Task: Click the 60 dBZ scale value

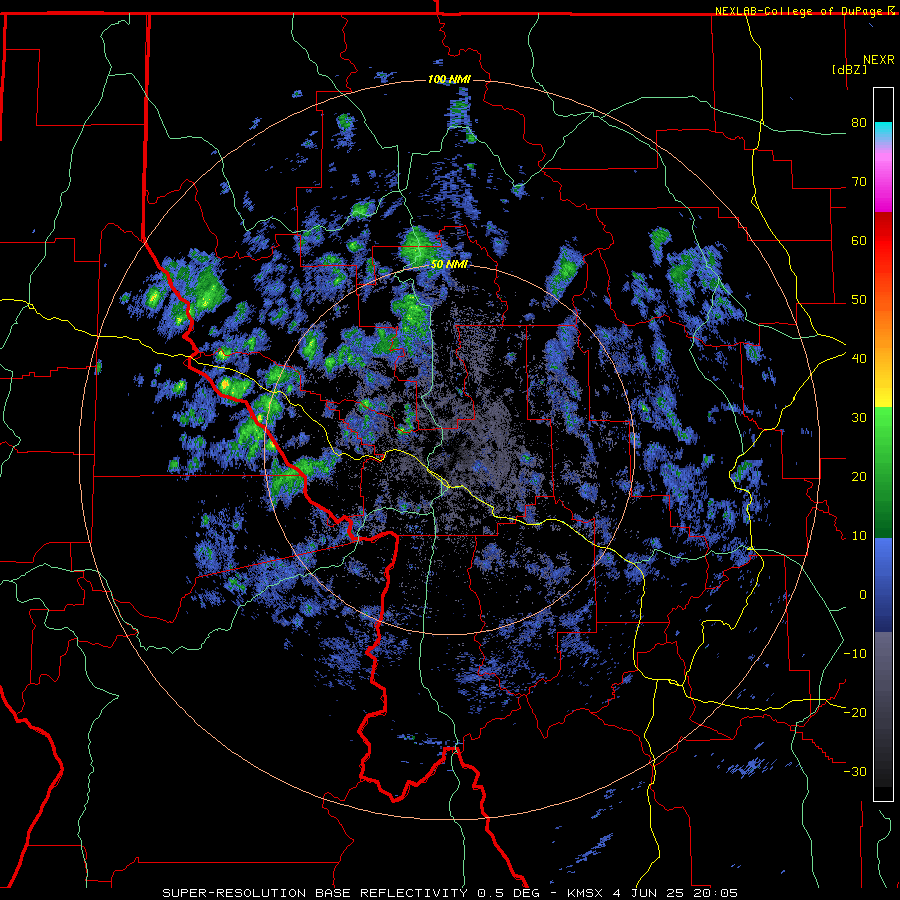Action: pos(859,240)
